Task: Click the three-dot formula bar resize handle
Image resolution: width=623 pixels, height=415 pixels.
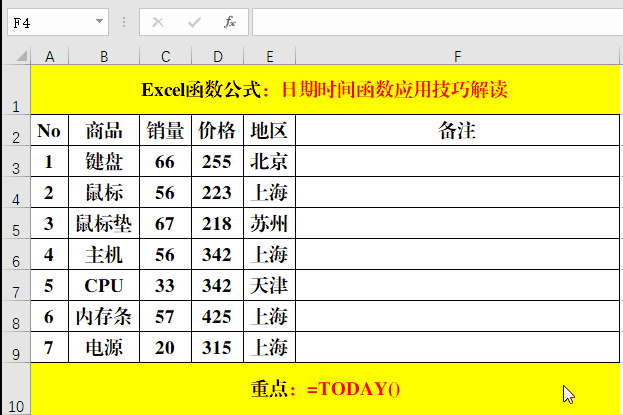Action: (124, 22)
